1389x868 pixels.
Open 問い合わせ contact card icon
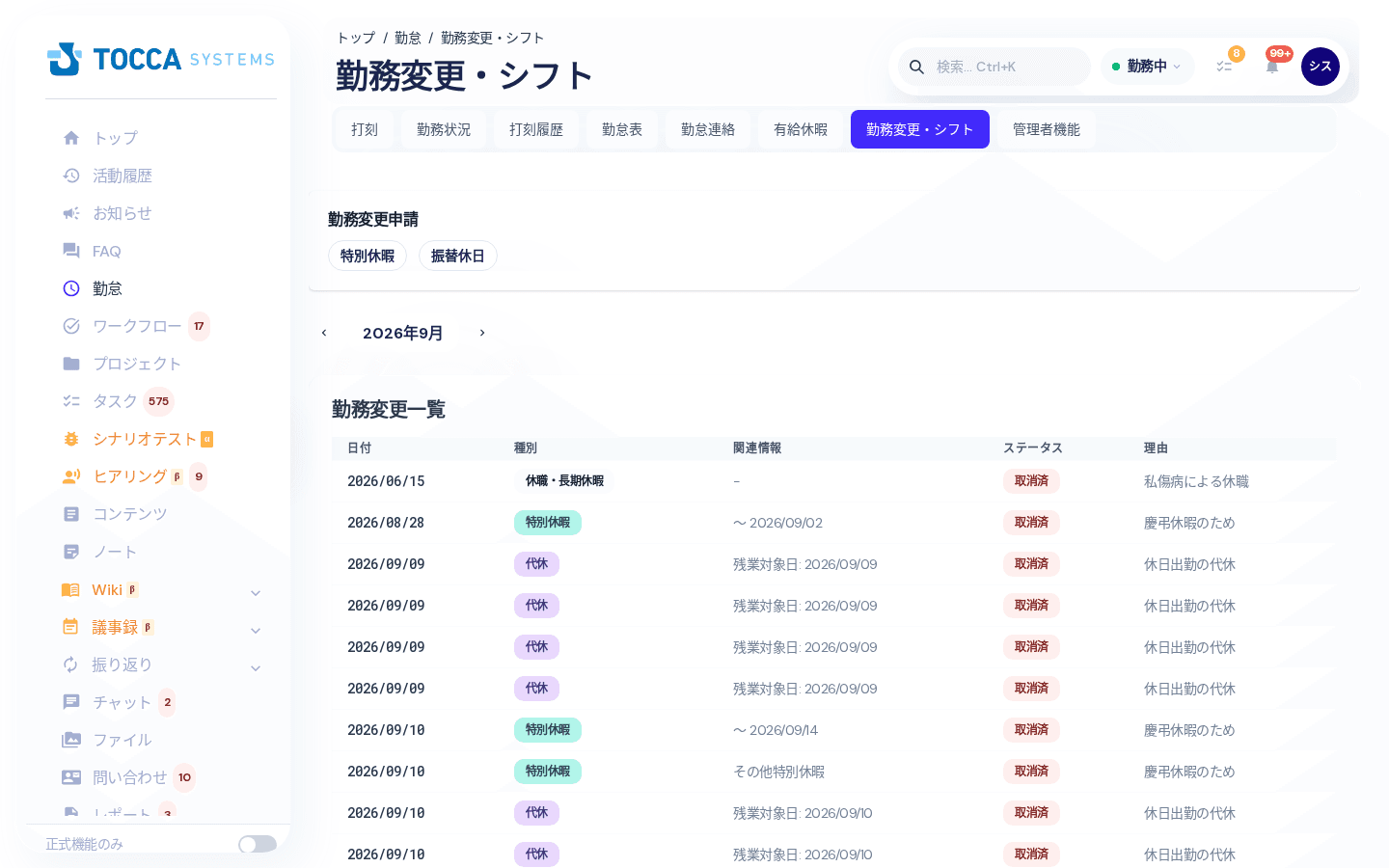[x=71, y=777]
